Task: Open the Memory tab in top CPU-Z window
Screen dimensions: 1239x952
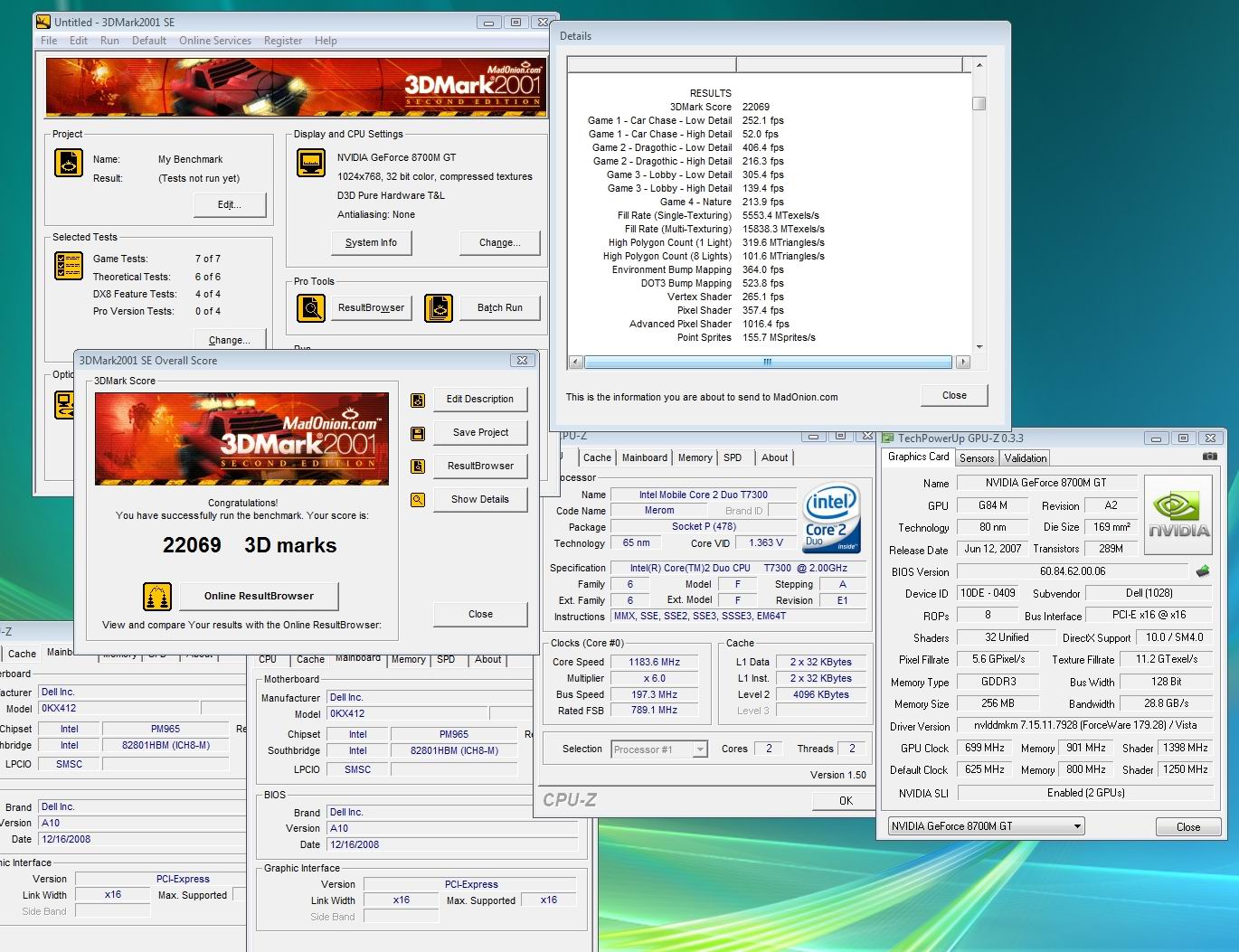Action: (x=695, y=458)
